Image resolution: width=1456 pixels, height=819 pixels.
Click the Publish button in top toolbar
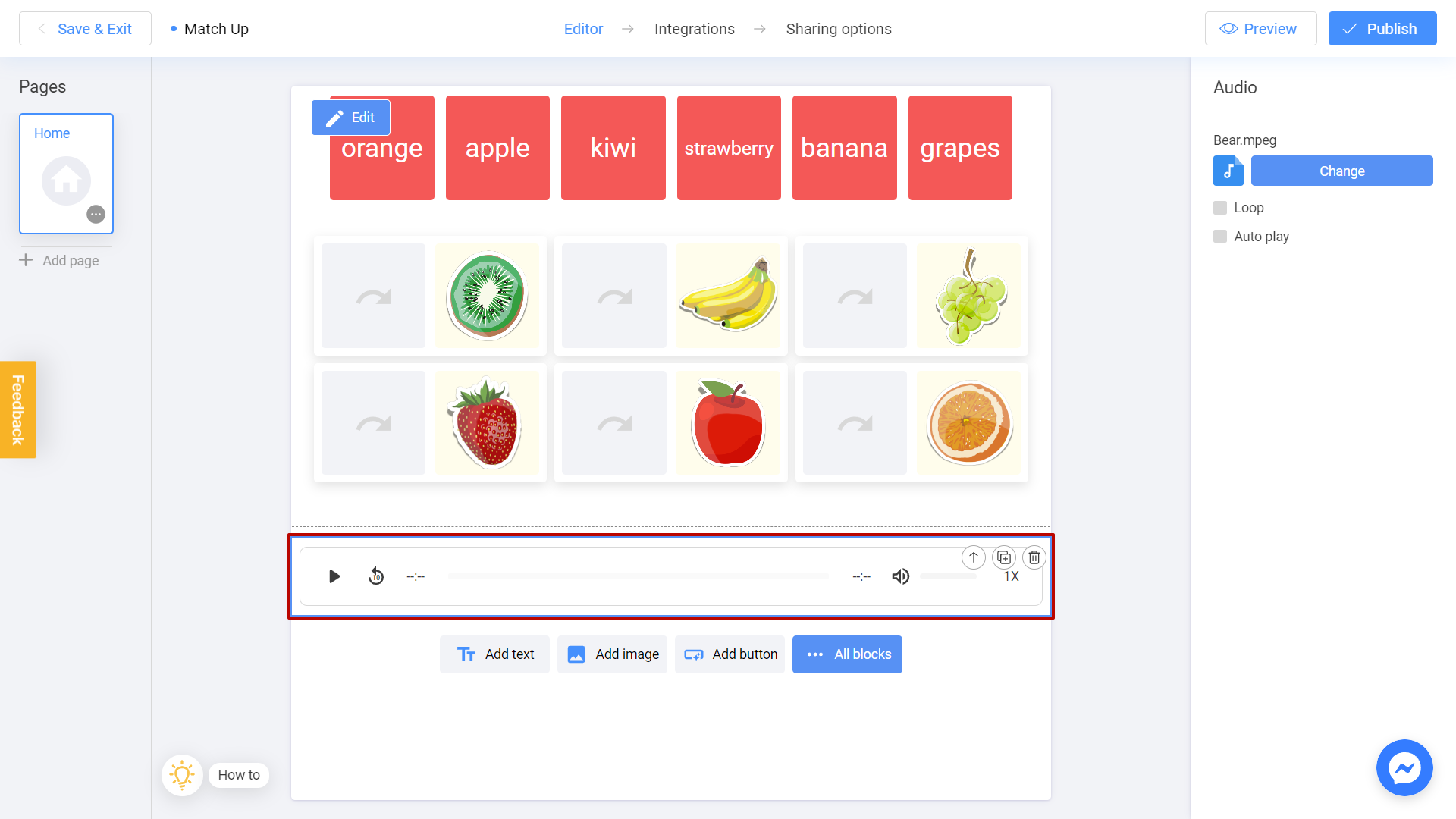pos(1383,29)
